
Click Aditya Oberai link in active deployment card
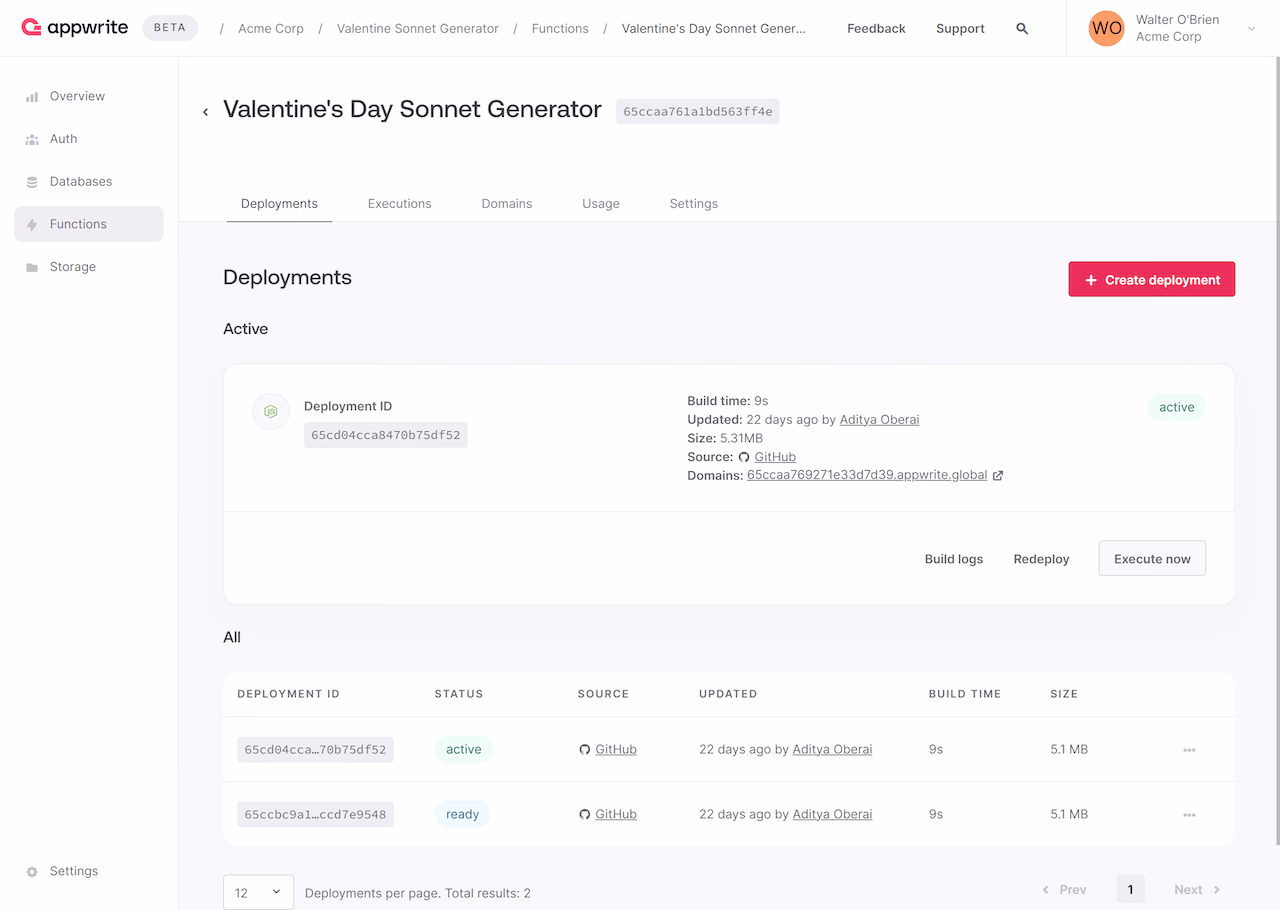(x=879, y=420)
